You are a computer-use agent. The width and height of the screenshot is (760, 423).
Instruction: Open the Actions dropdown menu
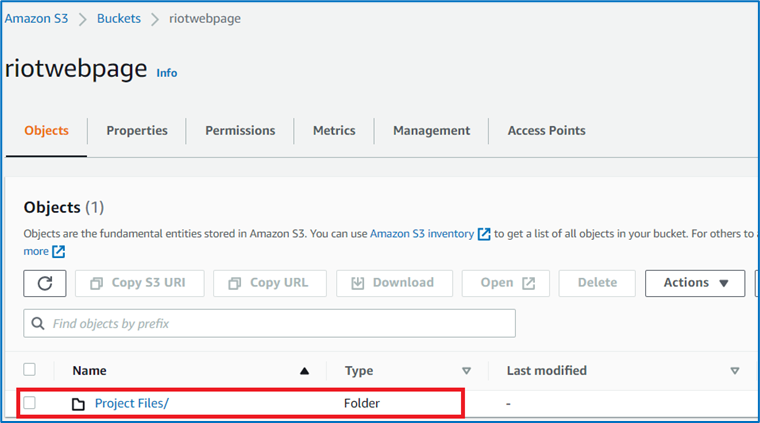pyautogui.click(x=695, y=283)
